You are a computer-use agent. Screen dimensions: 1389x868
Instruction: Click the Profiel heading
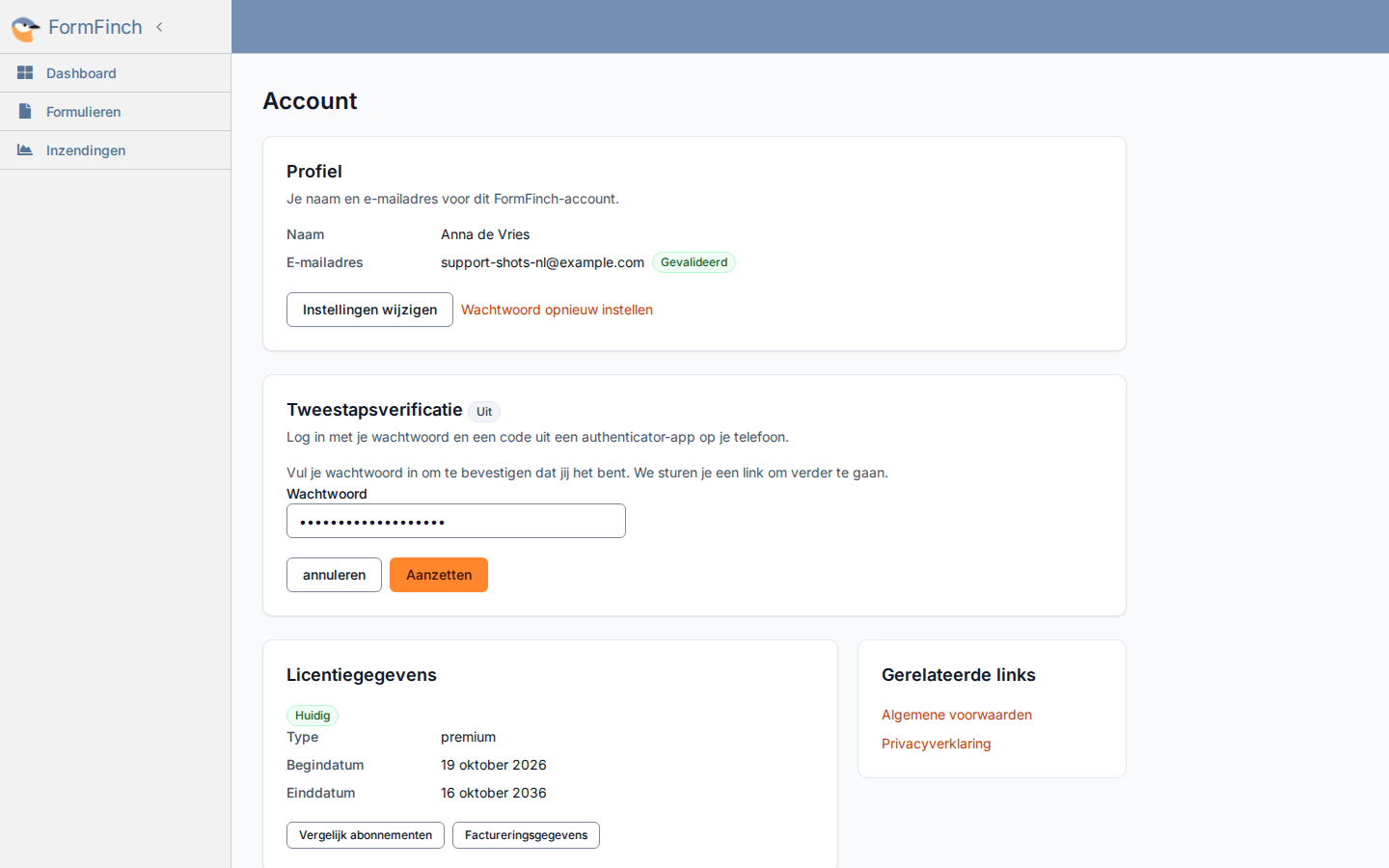point(314,172)
